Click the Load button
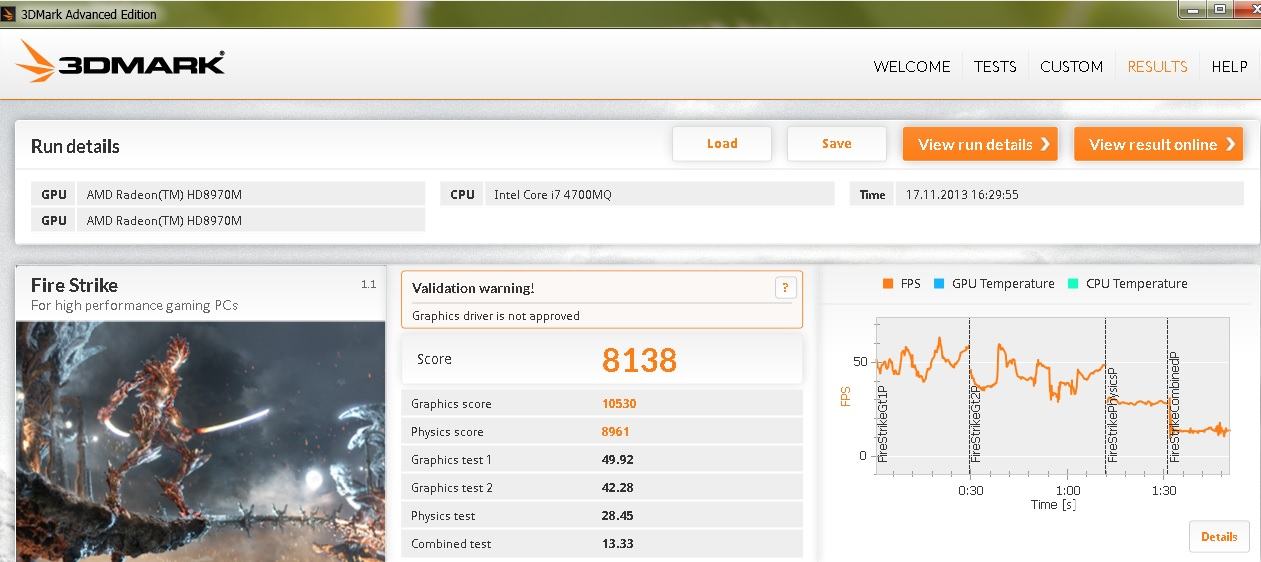Screen dimensions: 1261x562 (722, 144)
